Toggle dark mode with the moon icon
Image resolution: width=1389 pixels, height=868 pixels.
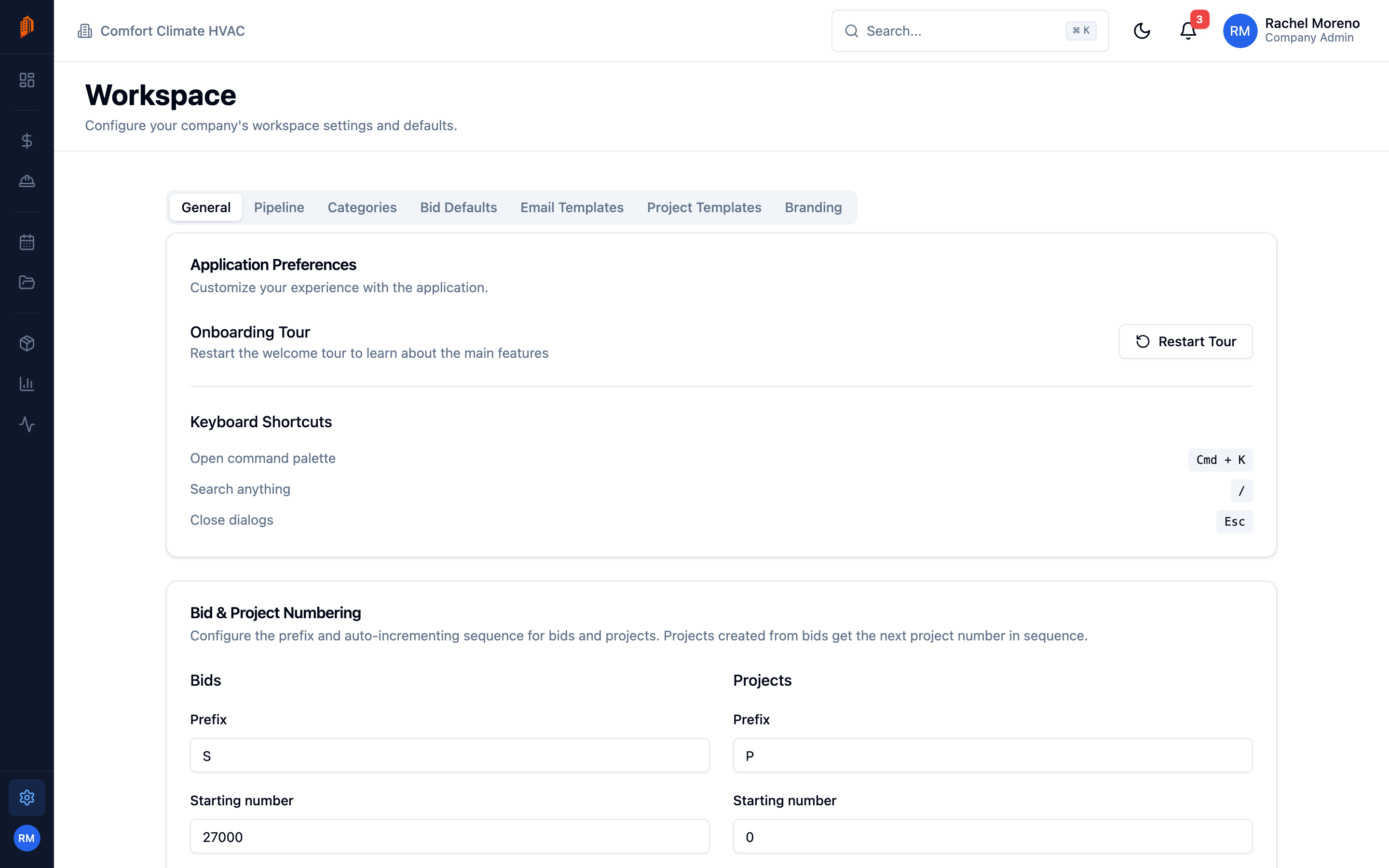(1142, 31)
